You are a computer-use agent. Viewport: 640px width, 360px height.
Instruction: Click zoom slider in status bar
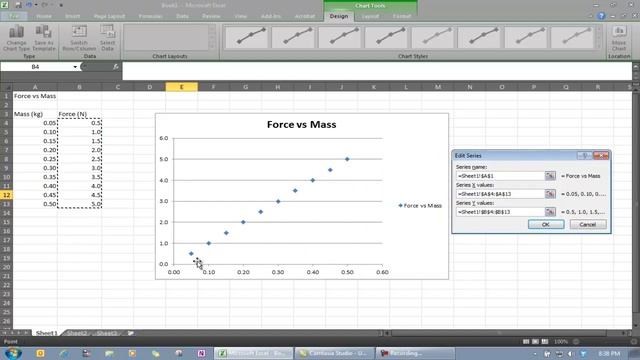[x=604, y=342]
